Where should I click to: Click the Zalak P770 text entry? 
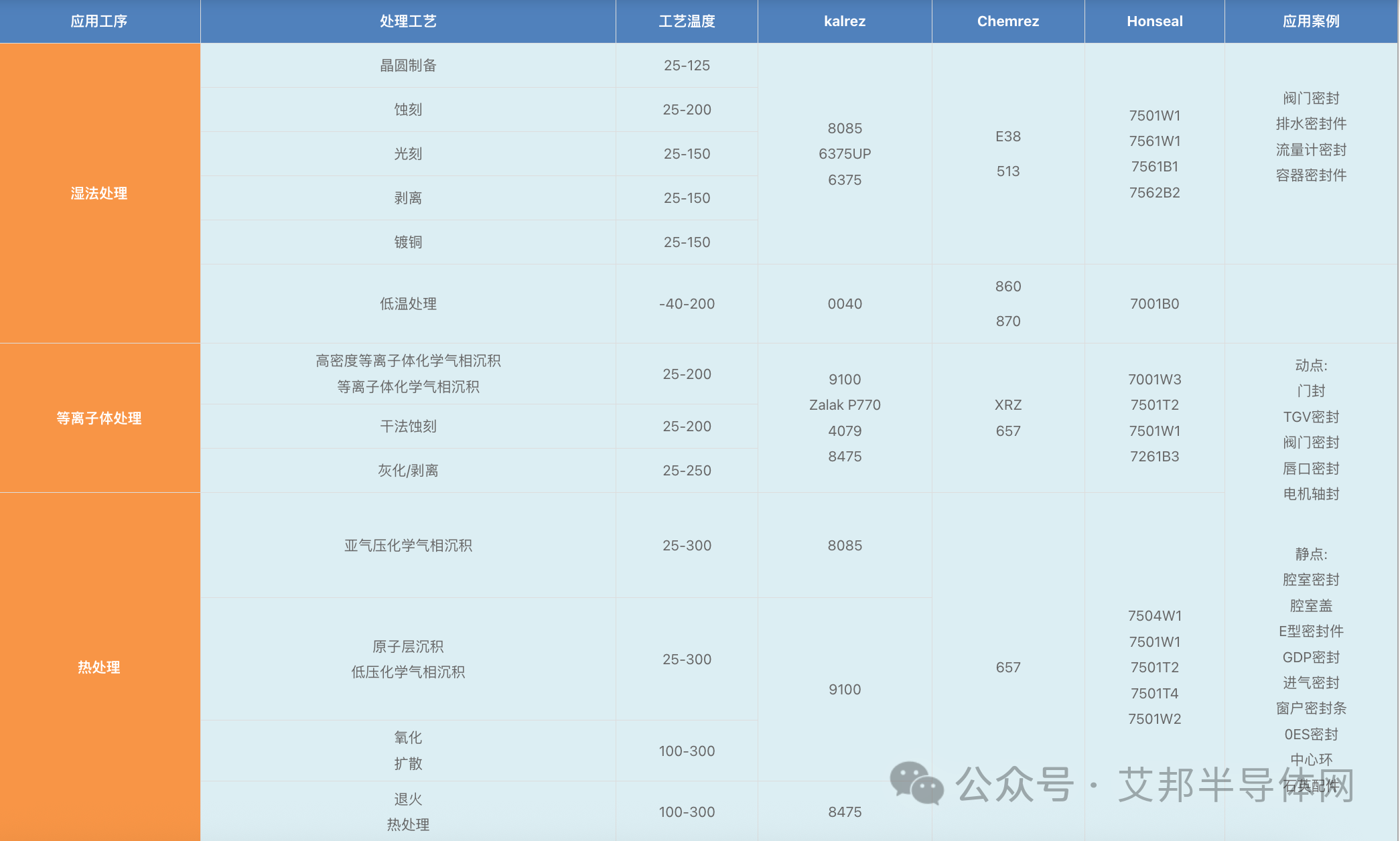[x=844, y=405]
